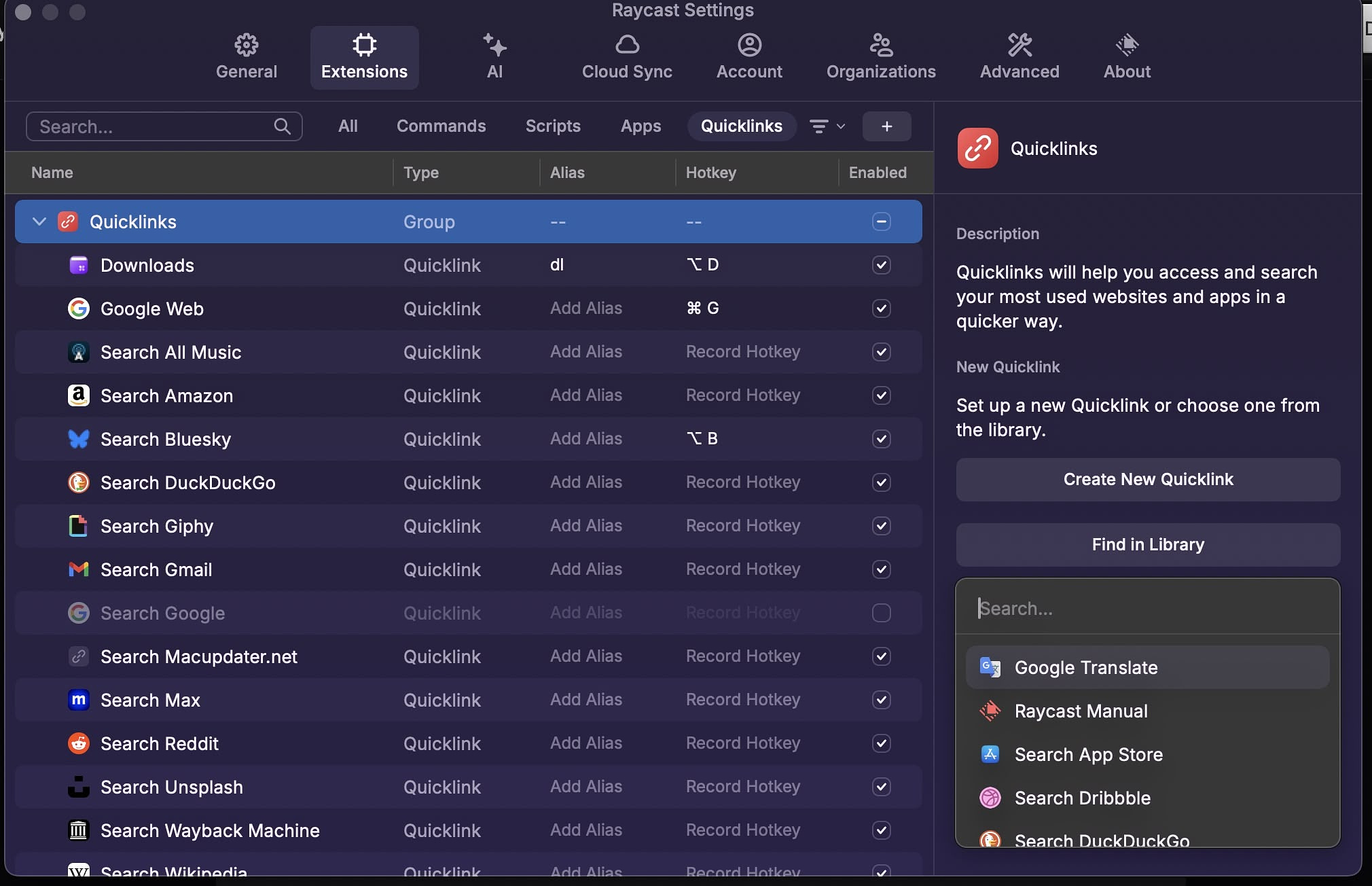The width and height of the screenshot is (1372, 886).
Task: Click the Search Wayback Machine icon
Action: pos(79,830)
